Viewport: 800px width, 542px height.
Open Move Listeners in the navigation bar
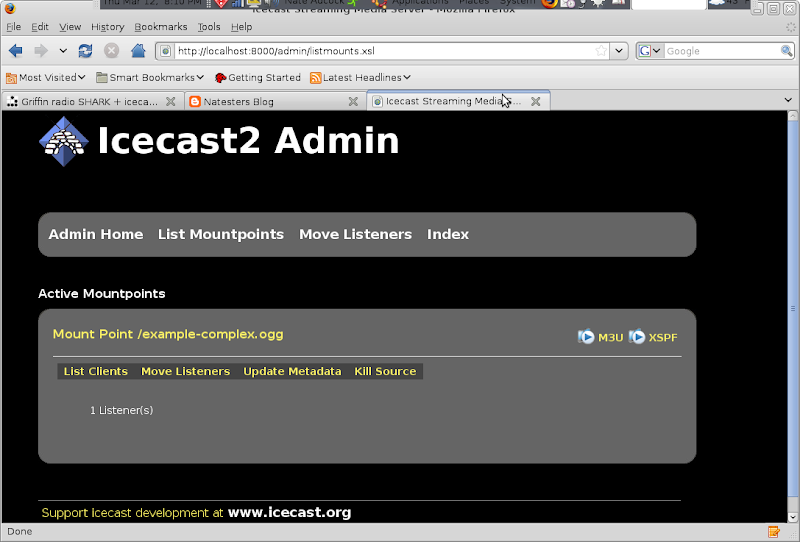pyautogui.click(x=356, y=234)
